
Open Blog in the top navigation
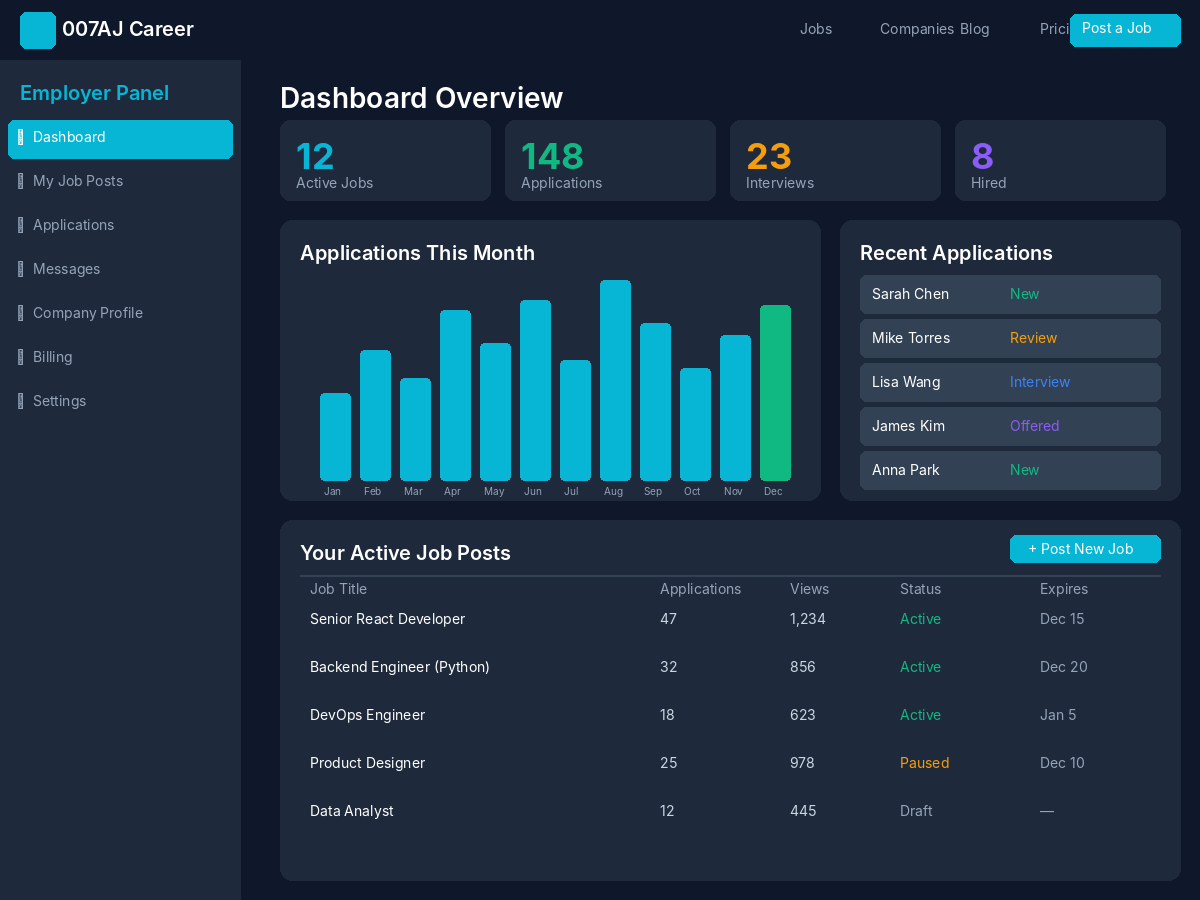click(975, 29)
